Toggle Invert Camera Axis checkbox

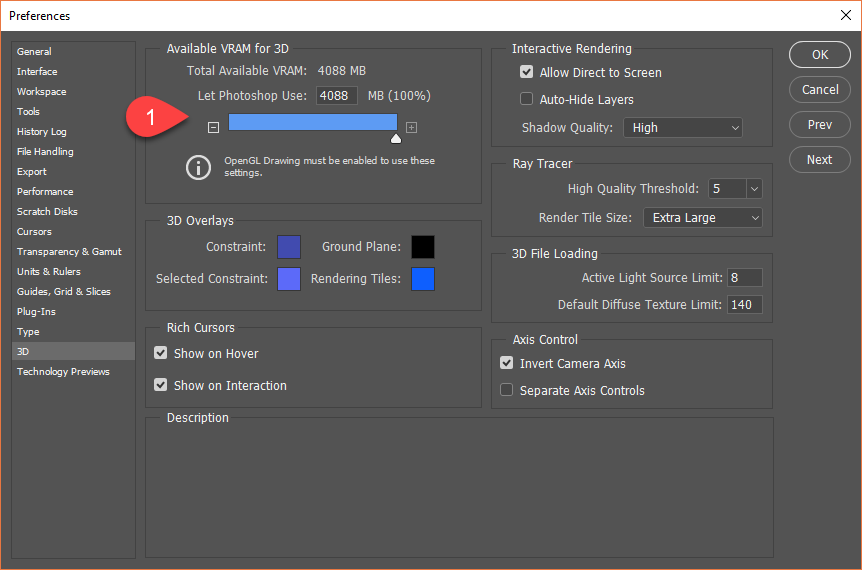click(507, 363)
